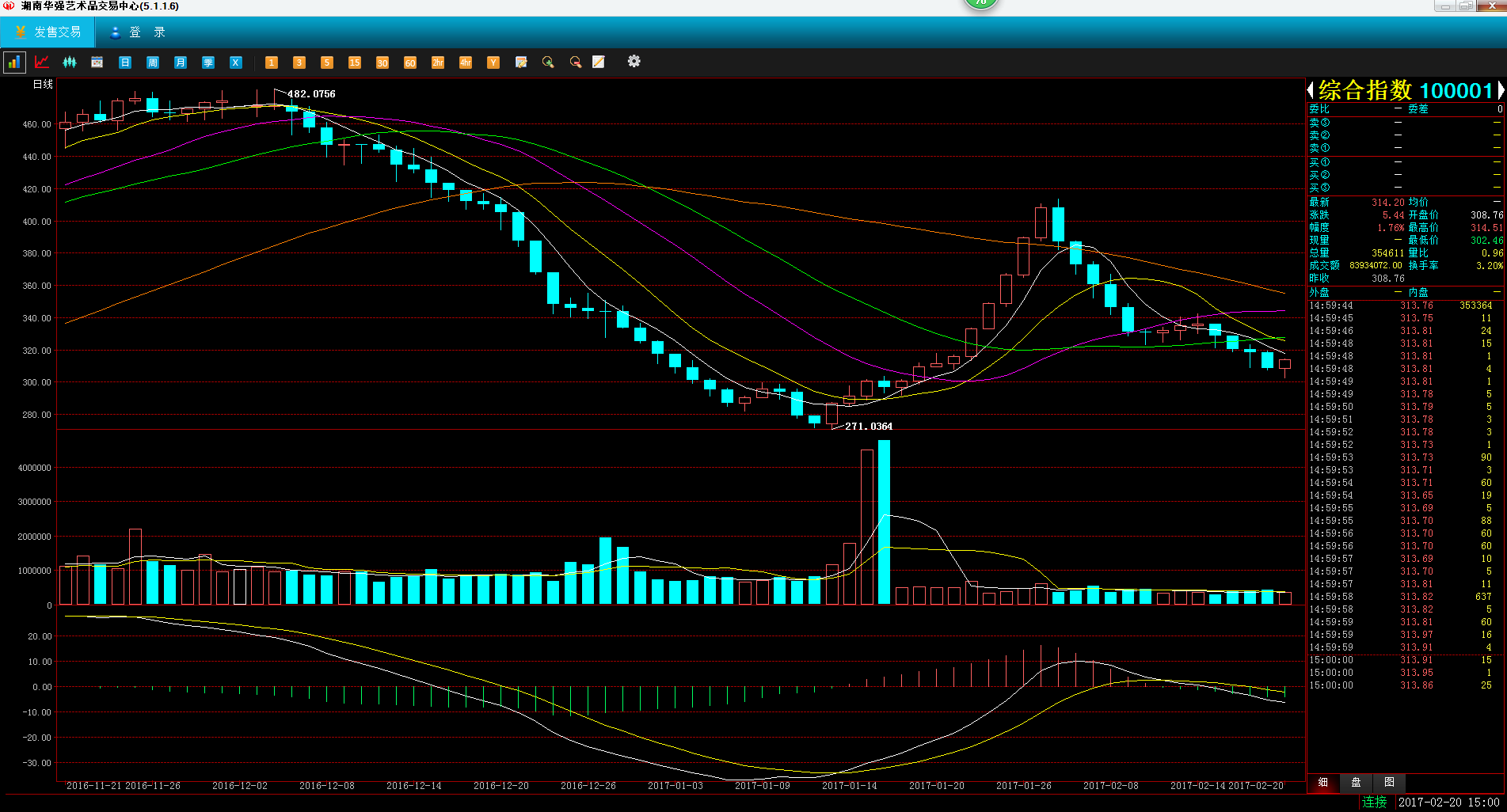Viewport: 1507px width, 812px height.
Task: Switch to the red time-share line chart
Action: click(x=42, y=62)
